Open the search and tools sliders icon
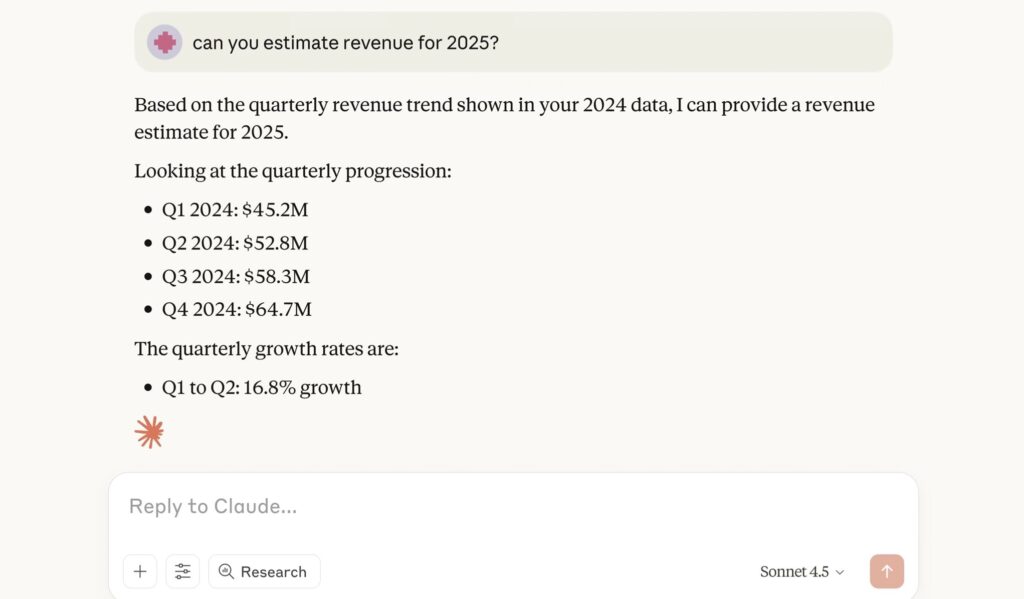 coord(183,571)
